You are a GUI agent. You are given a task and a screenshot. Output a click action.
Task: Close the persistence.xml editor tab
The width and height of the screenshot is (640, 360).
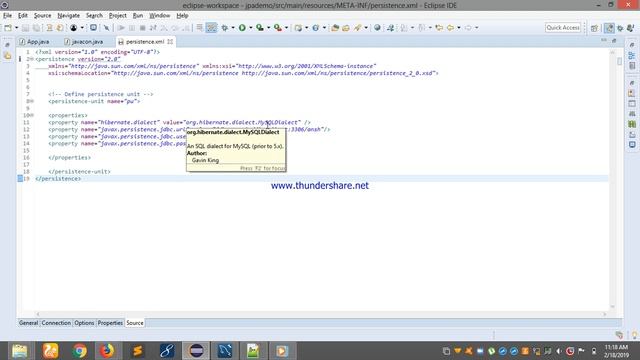pyautogui.click(x=170, y=42)
